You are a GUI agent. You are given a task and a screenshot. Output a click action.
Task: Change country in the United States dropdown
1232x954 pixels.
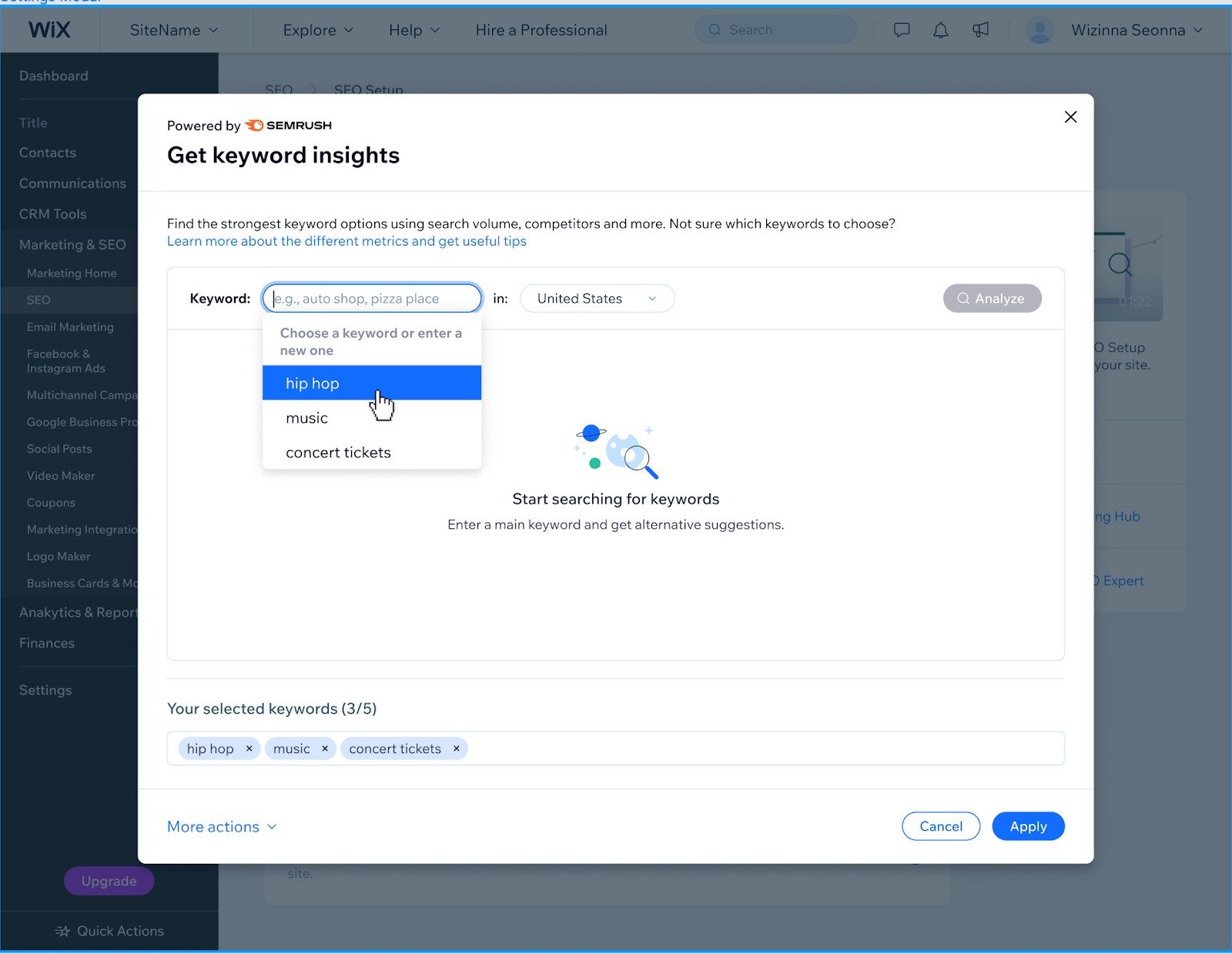[x=597, y=298]
